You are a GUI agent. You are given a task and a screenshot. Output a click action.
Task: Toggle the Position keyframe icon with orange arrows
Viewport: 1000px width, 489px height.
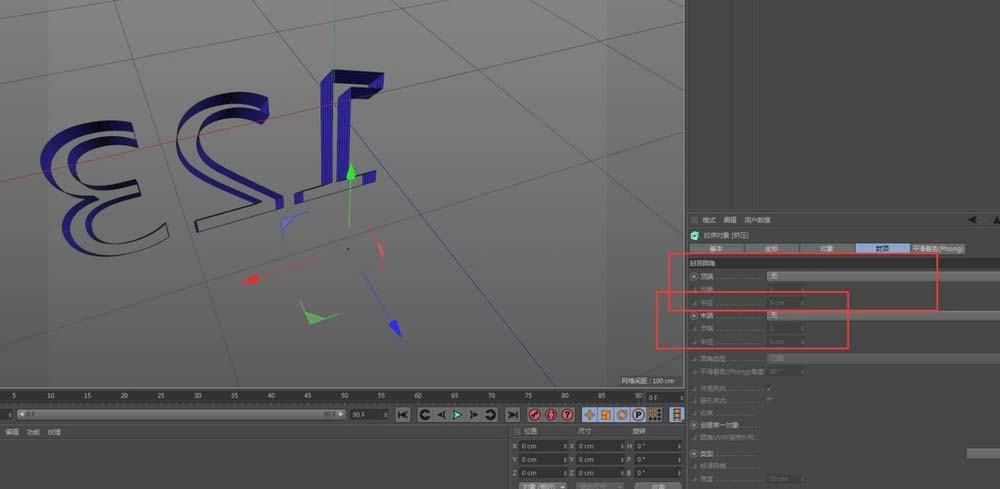589,414
